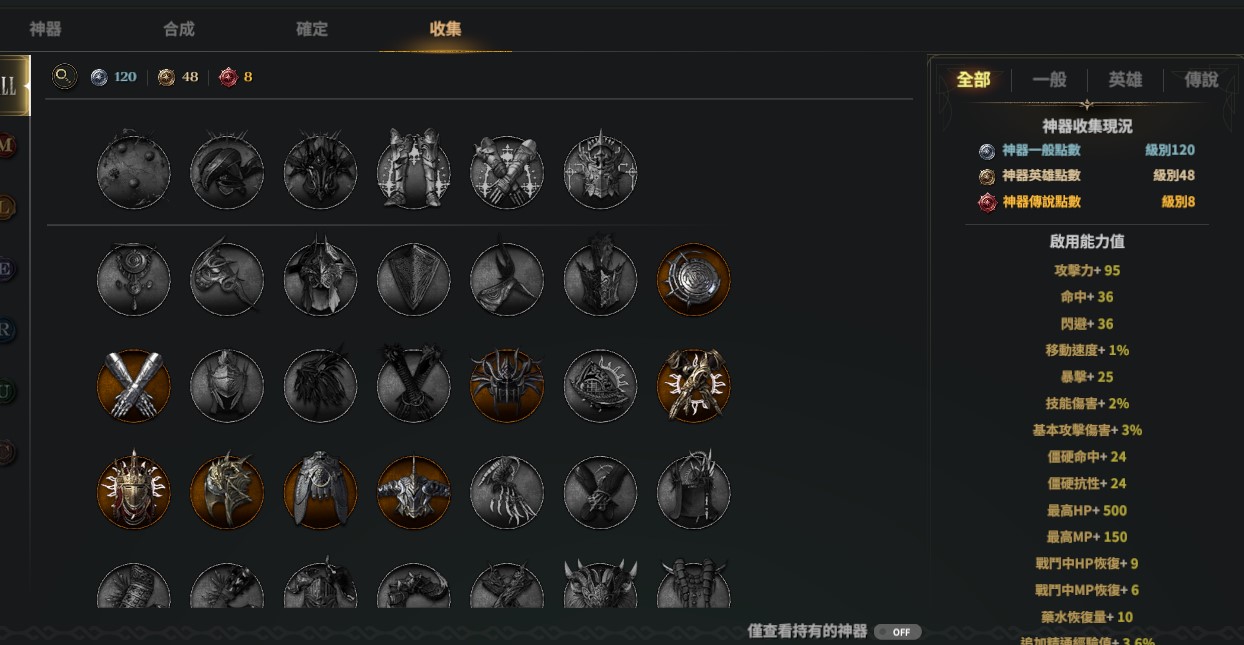Image resolution: width=1244 pixels, height=645 pixels.
Task: Choose the horned dark helmet artifact
Action: (x=414, y=493)
